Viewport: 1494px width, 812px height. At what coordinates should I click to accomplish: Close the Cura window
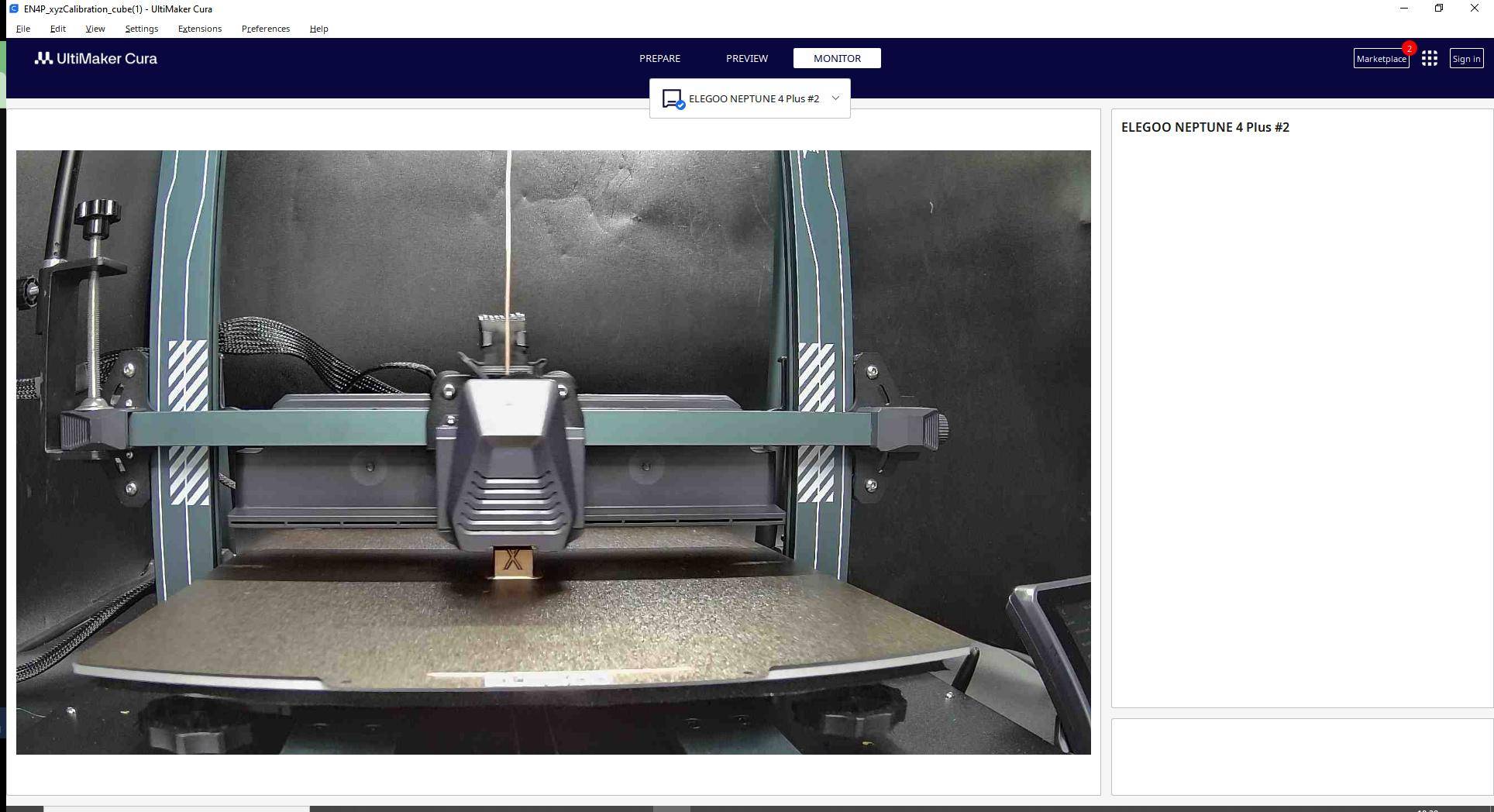pyautogui.click(x=1475, y=9)
